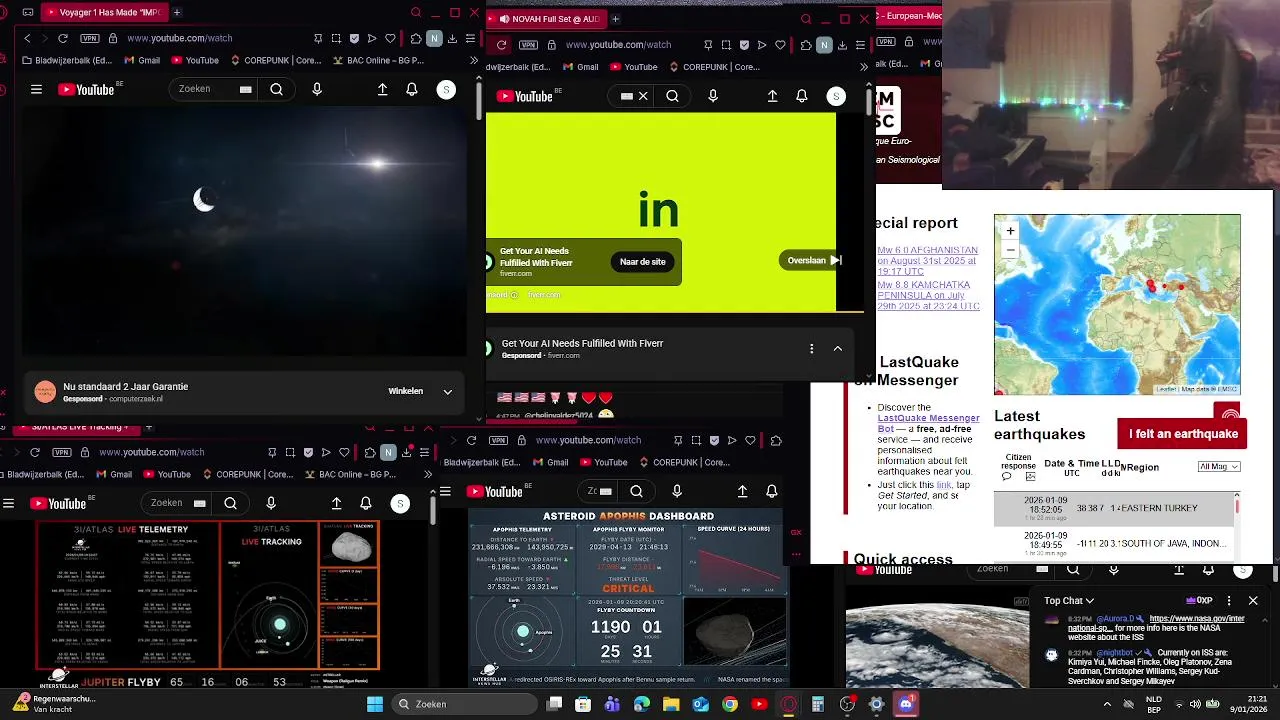1280x720 pixels.
Task: Expand computerzaak sponsored ad details
Action: point(448,391)
